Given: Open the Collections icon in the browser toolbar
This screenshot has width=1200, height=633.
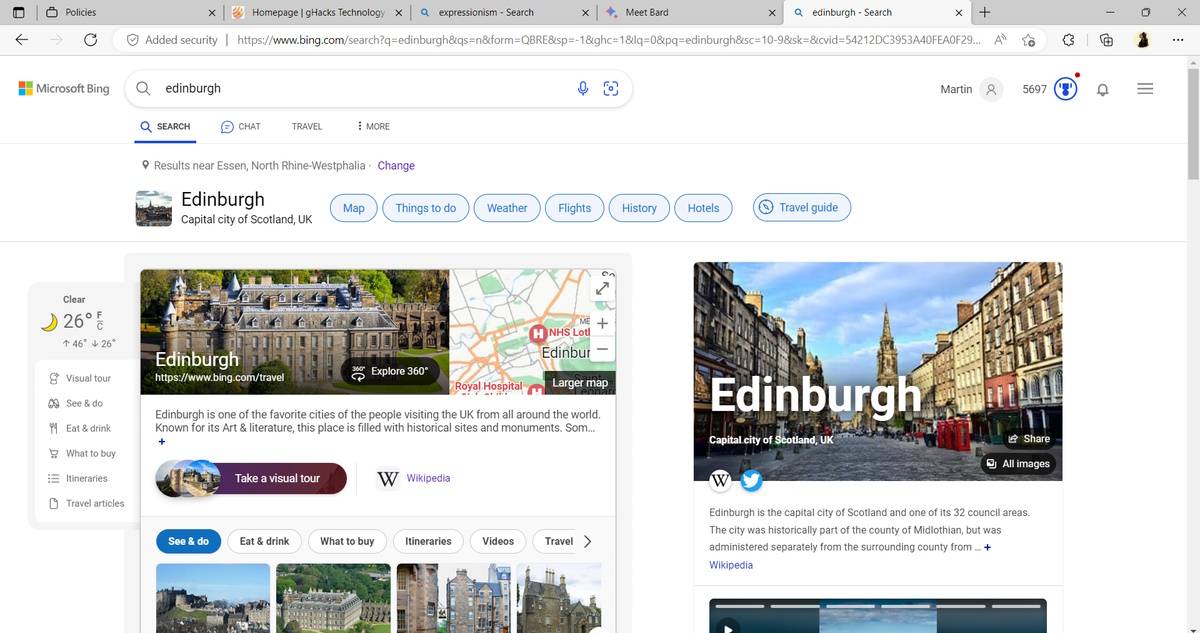Looking at the screenshot, I should coord(1104,39).
